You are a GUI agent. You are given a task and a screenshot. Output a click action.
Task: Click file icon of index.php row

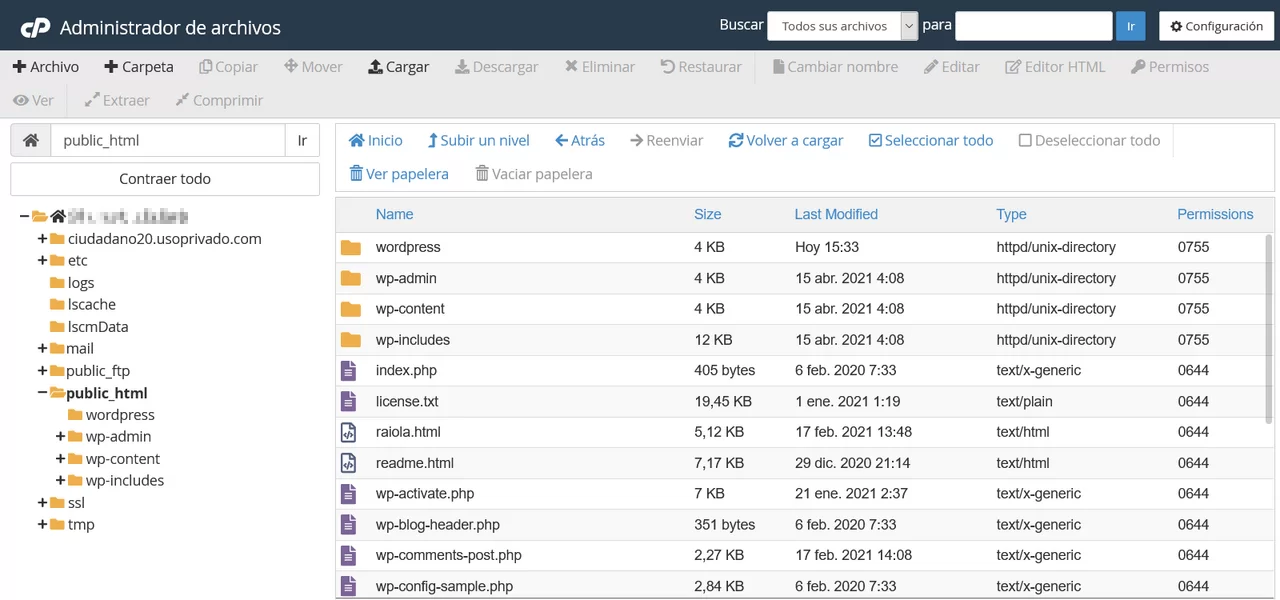tap(348, 371)
